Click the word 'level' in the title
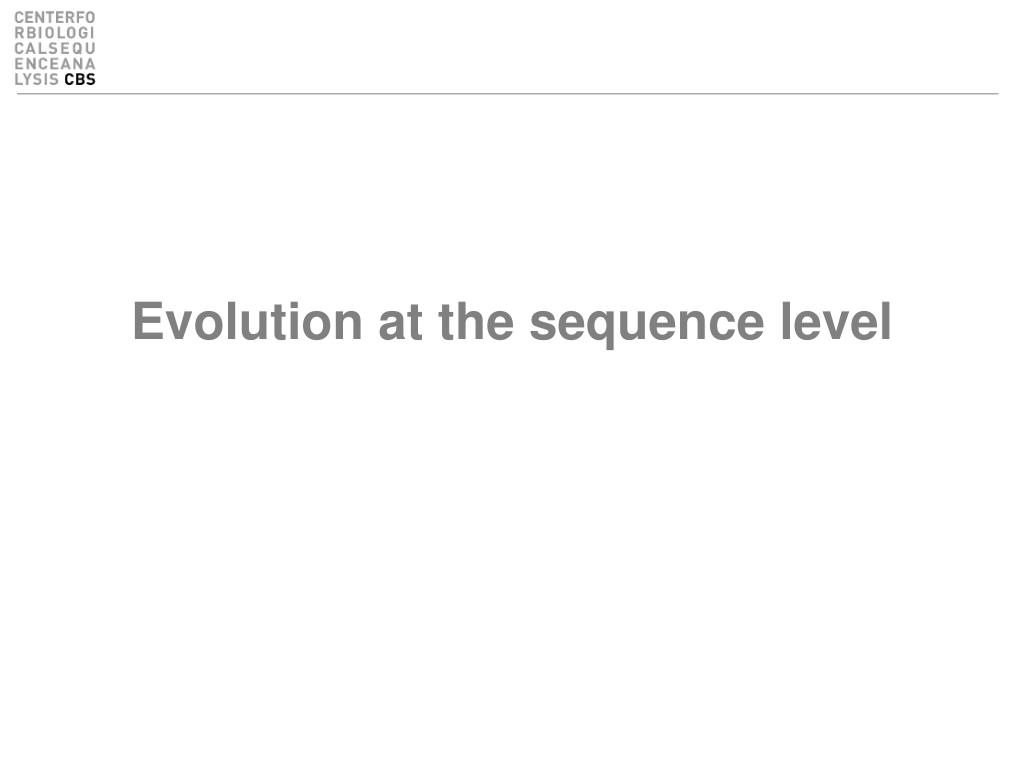 click(x=837, y=321)
